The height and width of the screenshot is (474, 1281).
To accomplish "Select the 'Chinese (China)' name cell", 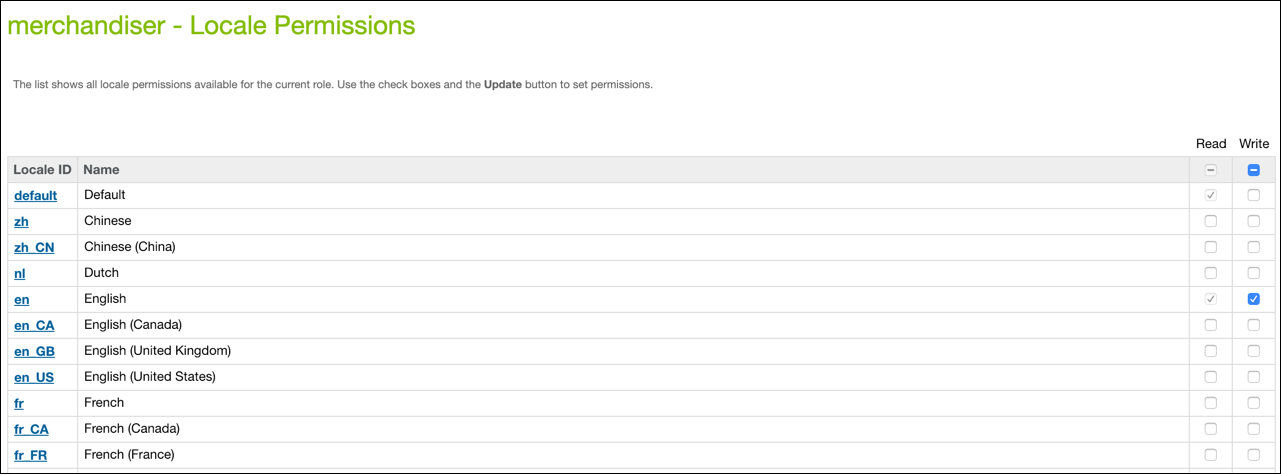I will coord(634,247).
